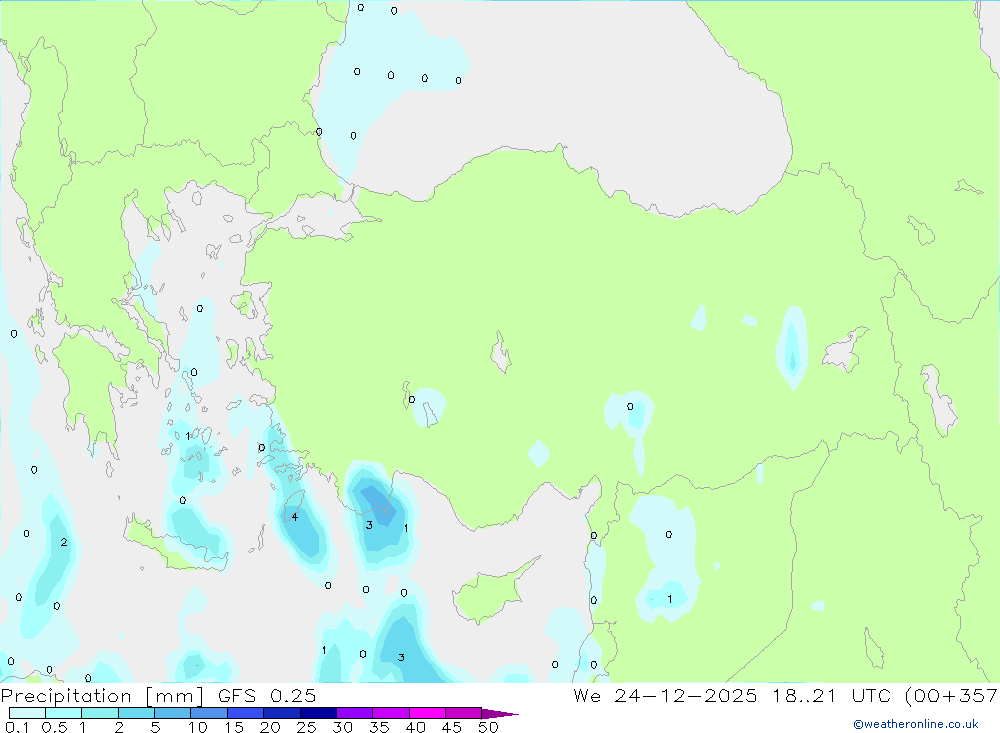1000x733 pixels.
Task: Click the 40–45 mm magenta legend swatch
Action: click(427, 713)
